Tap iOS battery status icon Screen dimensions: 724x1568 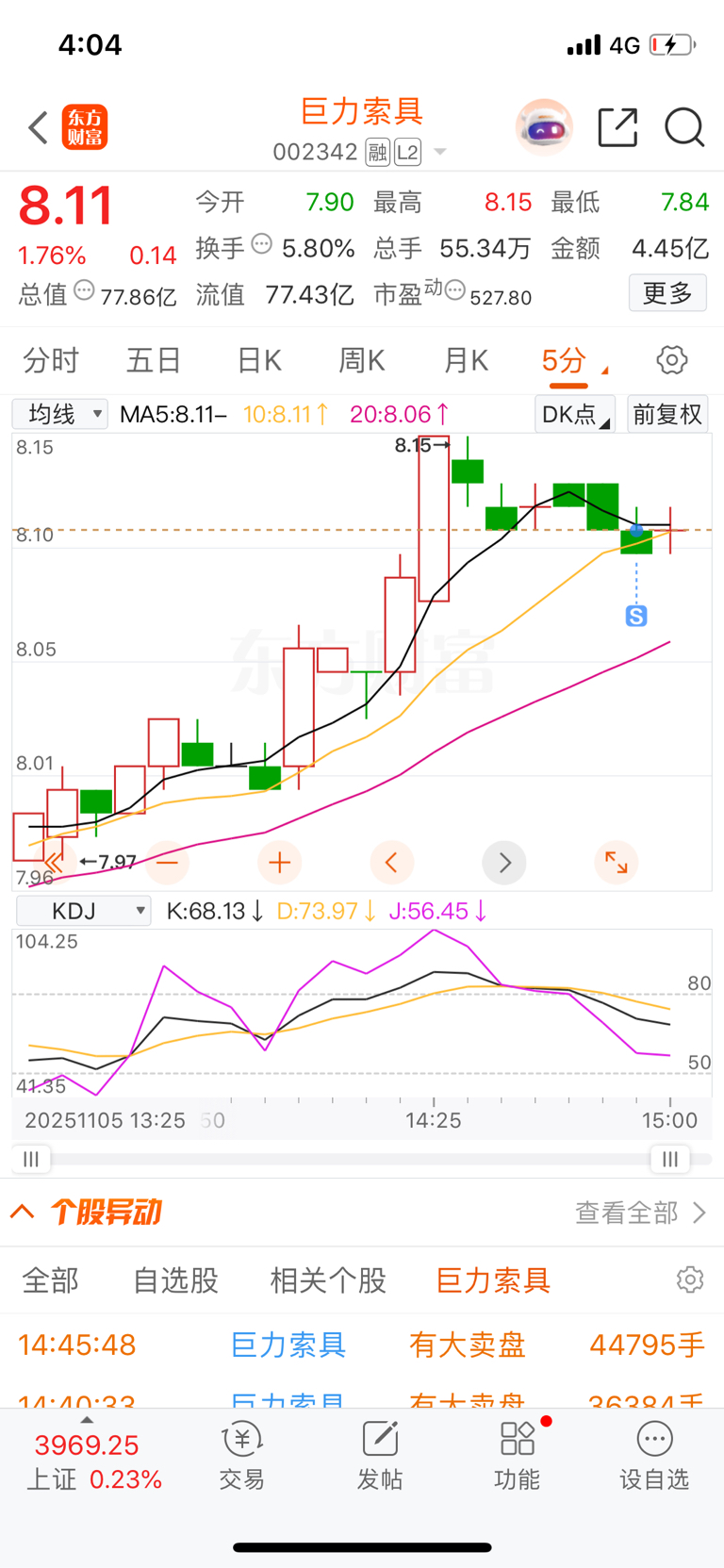pos(673,44)
